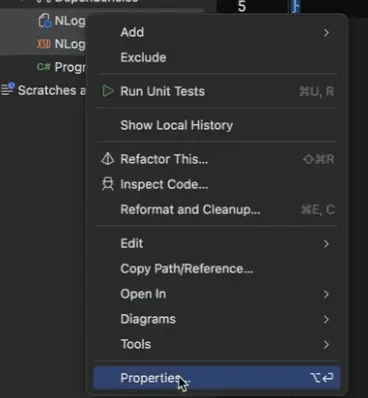
Task: Expand the Tools submenu chevron
Action: tap(326, 344)
